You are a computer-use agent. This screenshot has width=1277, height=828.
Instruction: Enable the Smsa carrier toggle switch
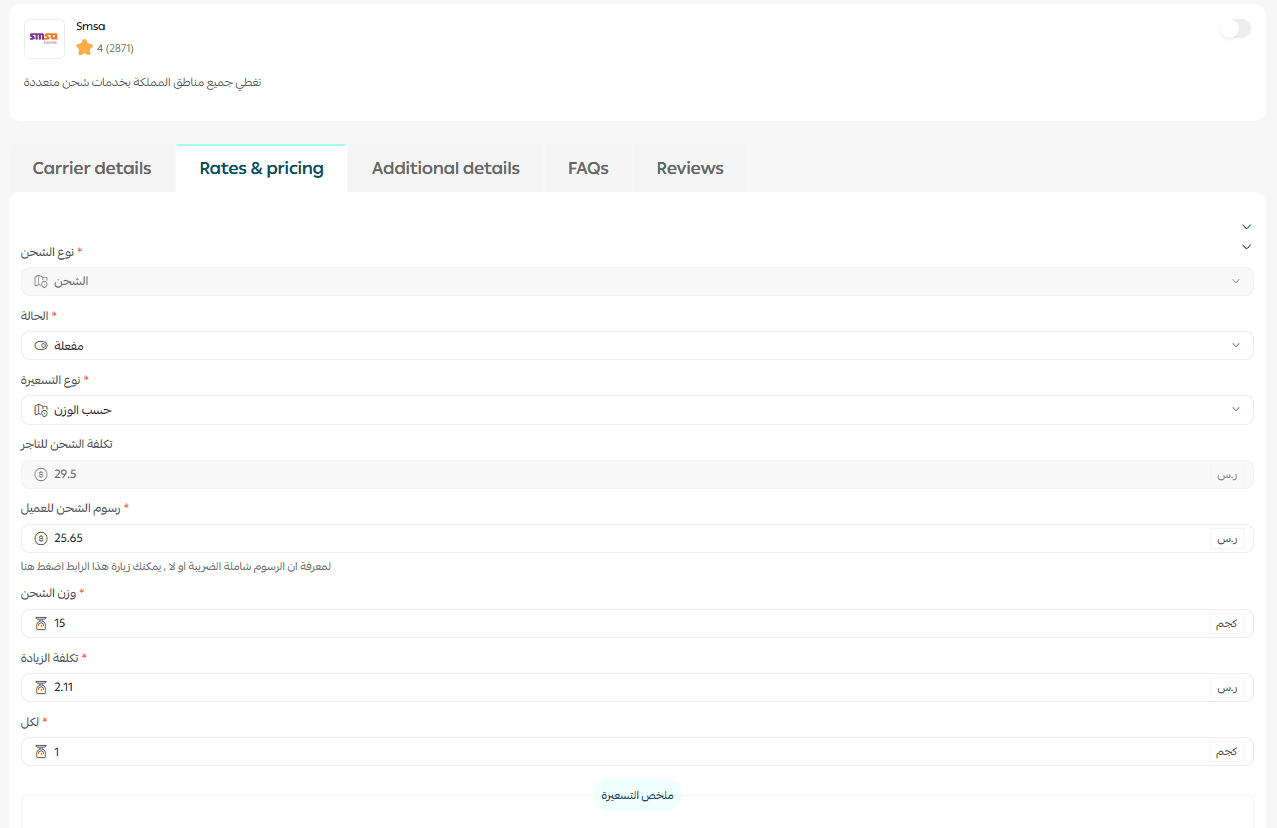click(1234, 29)
